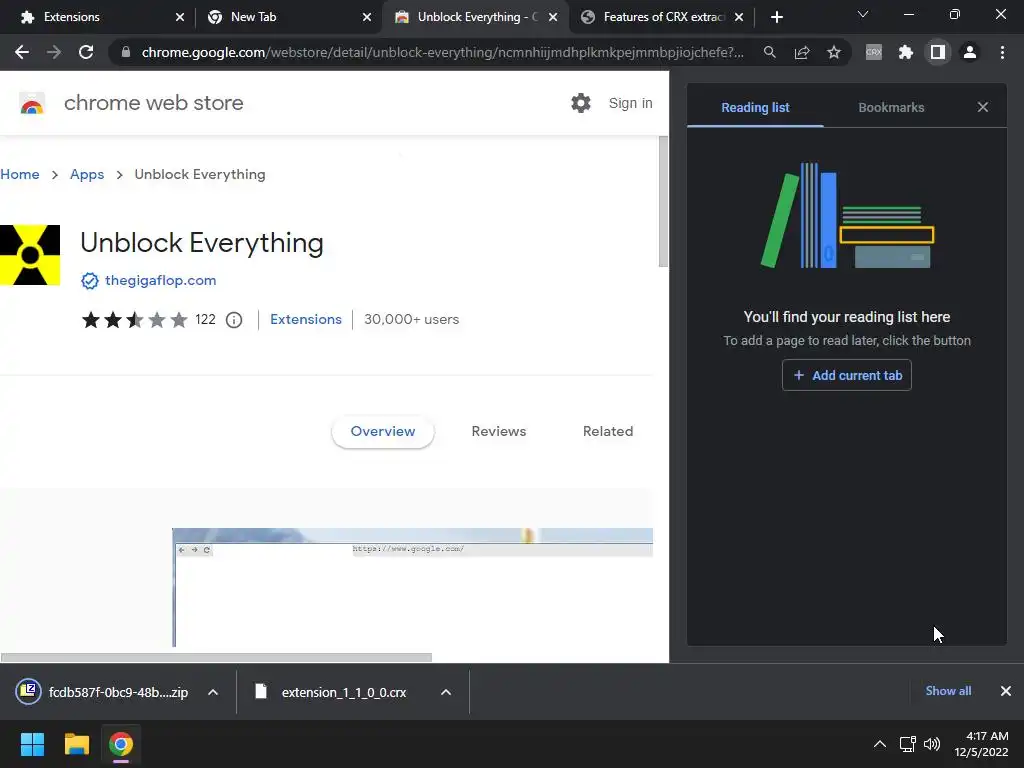
Task: Close the downloads bar
Action: point(1006,691)
